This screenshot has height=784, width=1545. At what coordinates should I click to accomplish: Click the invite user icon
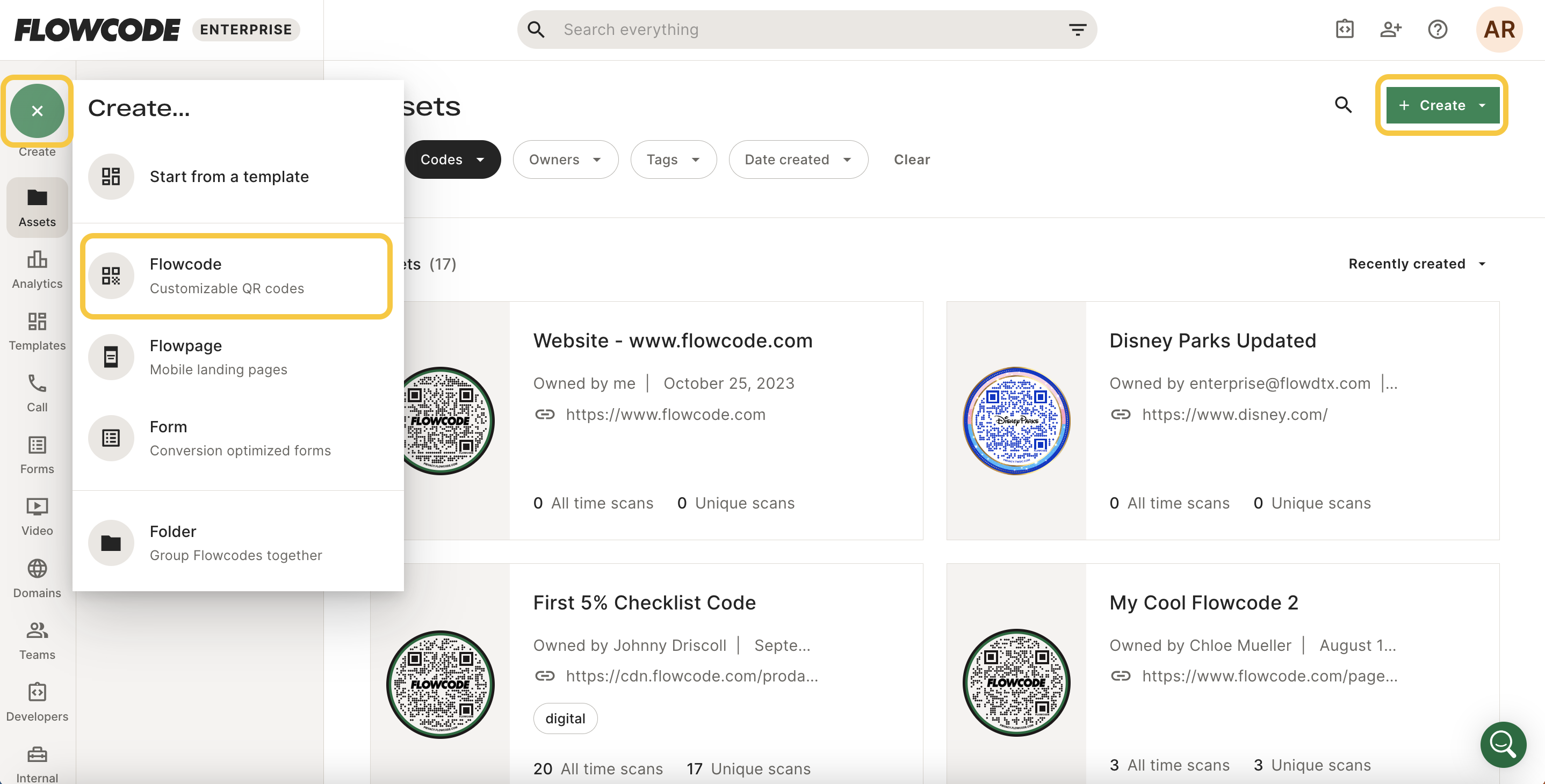coord(1390,30)
